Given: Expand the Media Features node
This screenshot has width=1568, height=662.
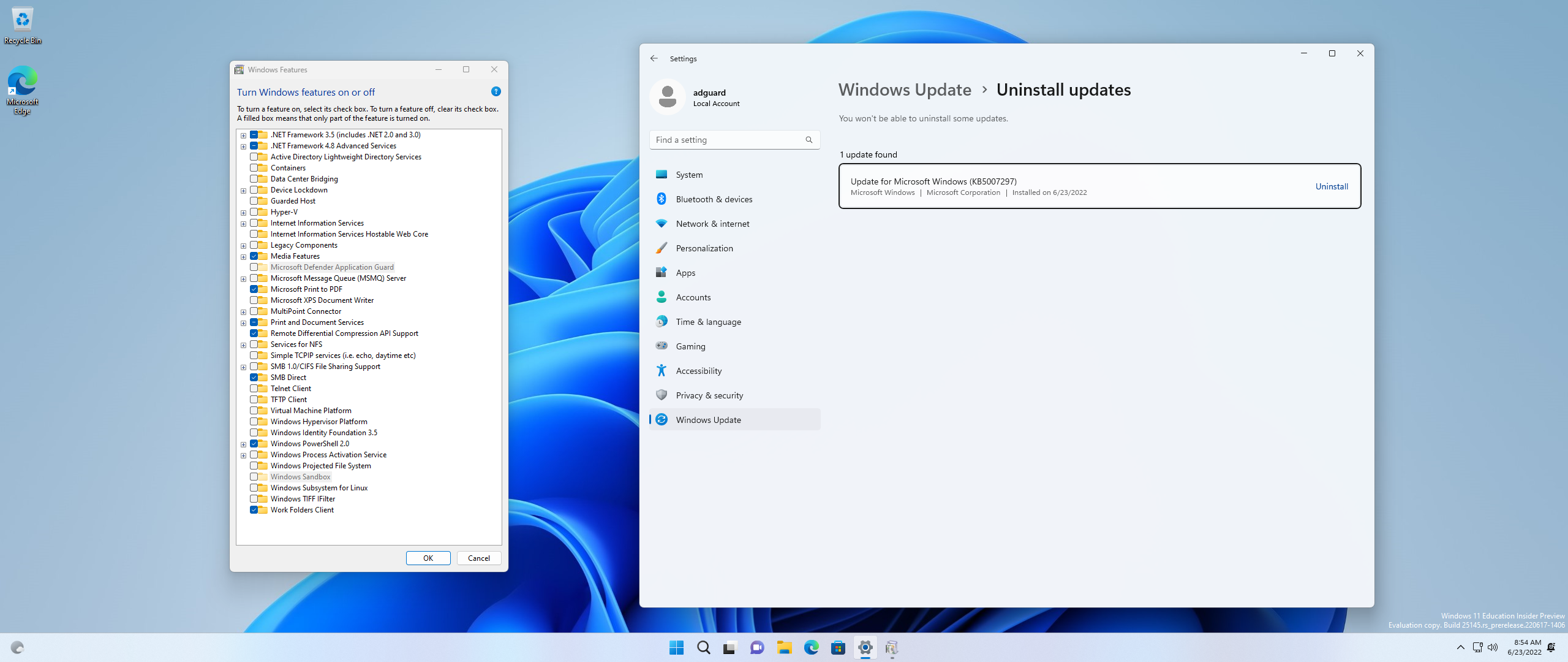Looking at the screenshot, I should coord(244,256).
